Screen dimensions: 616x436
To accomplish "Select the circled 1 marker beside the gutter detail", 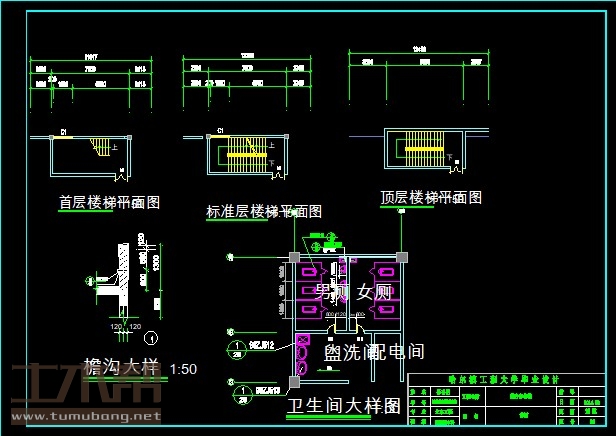I will point(151,338).
